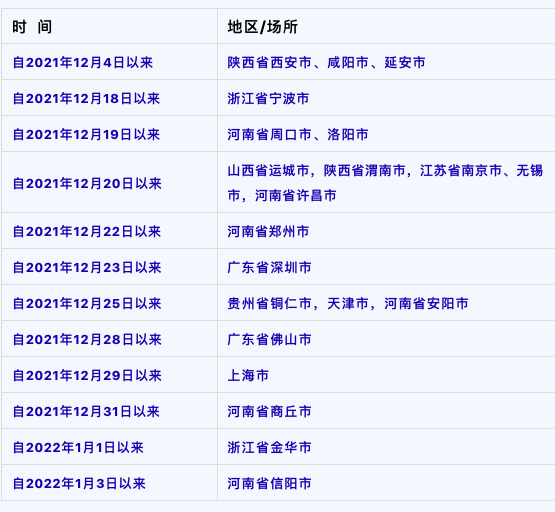Select date cell 自2021年12月19日以来

[86, 134]
